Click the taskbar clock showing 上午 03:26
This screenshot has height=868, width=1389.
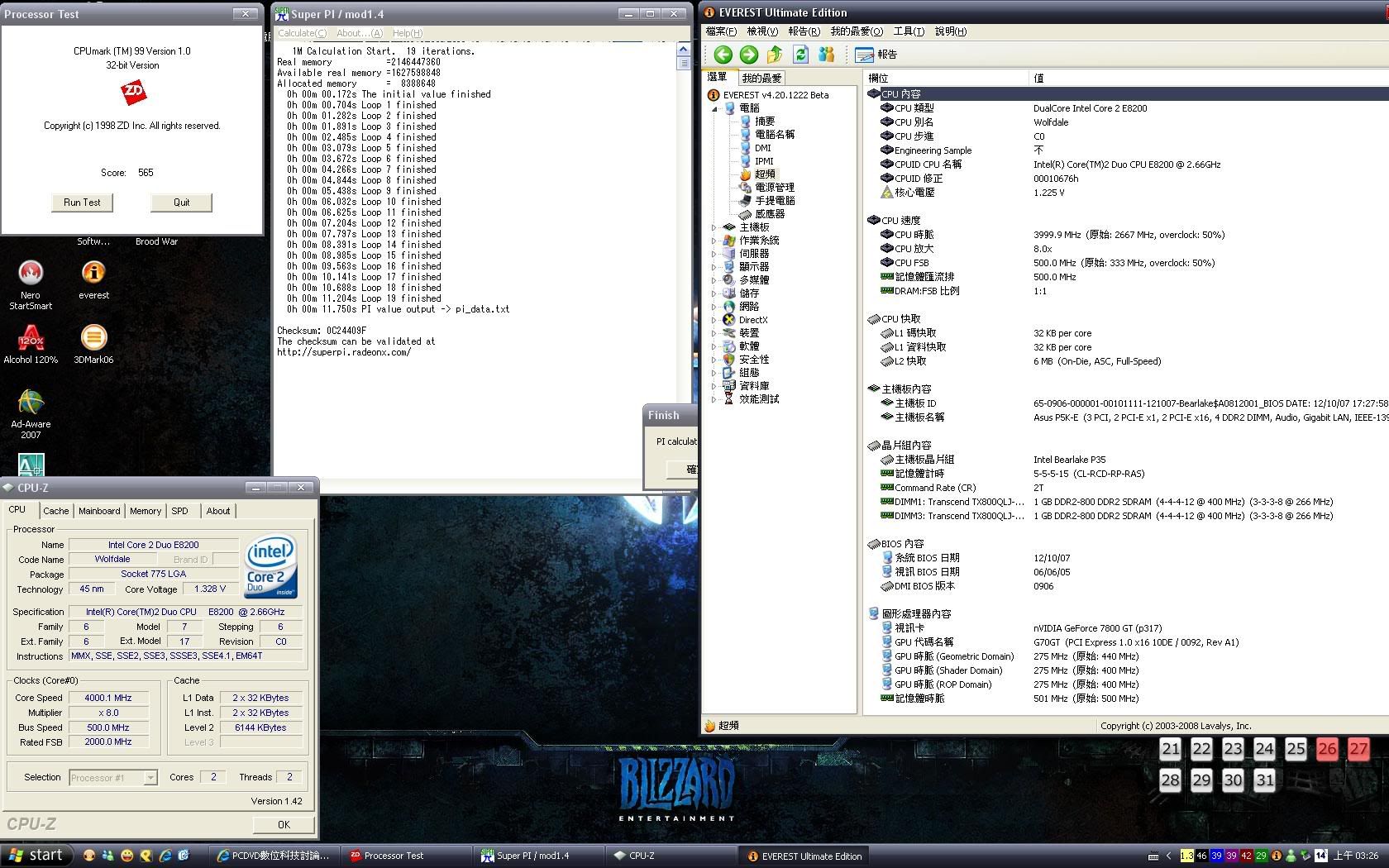[1355, 856]
